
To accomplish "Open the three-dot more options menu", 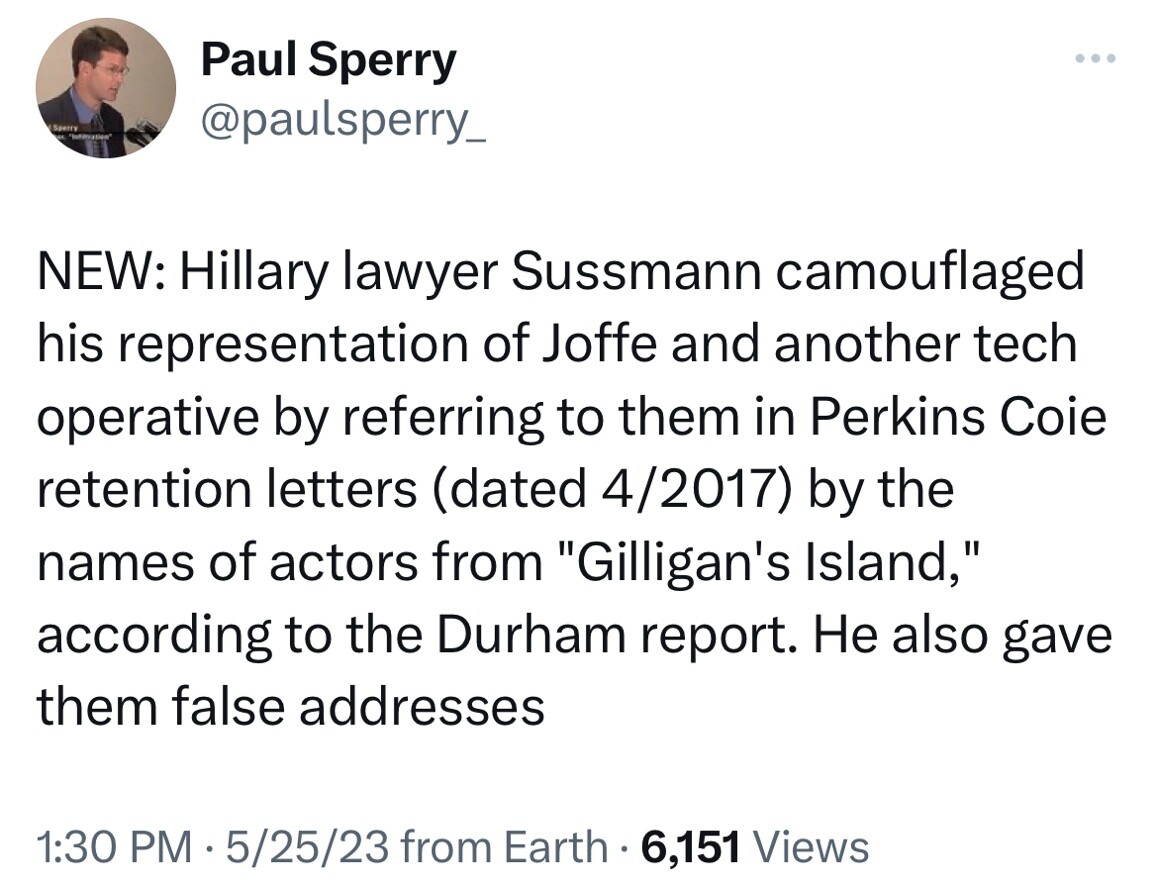I will (x=1093, y=59).
